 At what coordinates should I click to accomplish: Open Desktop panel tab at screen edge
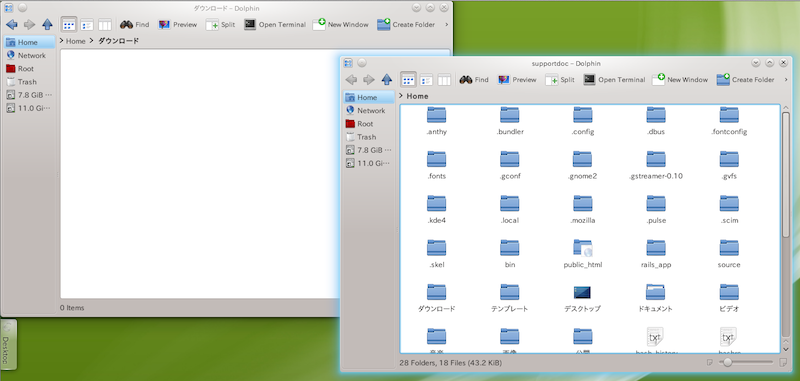pyautogui.click(x=8, y=344)
